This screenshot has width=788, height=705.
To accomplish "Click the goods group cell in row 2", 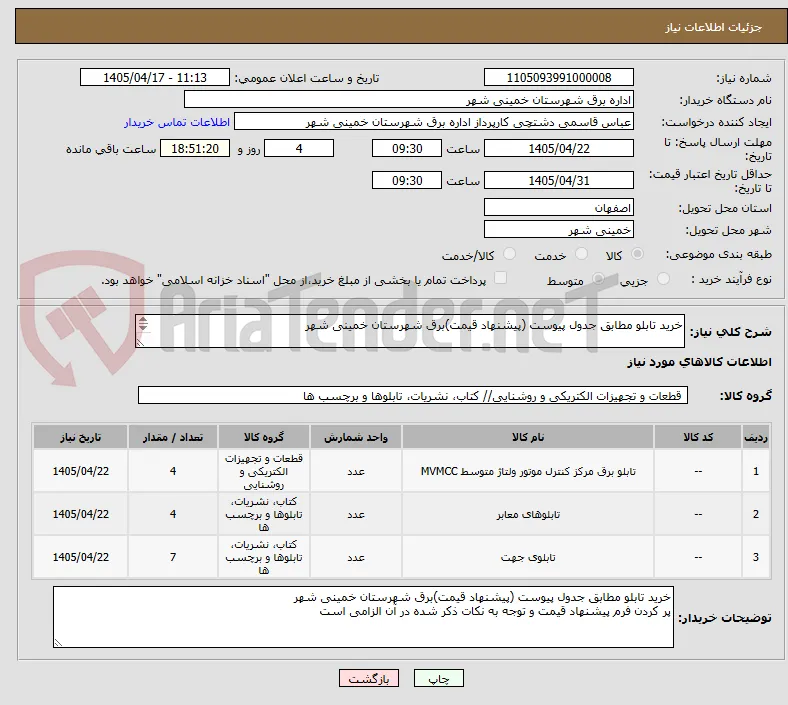I will coord(264,514).
